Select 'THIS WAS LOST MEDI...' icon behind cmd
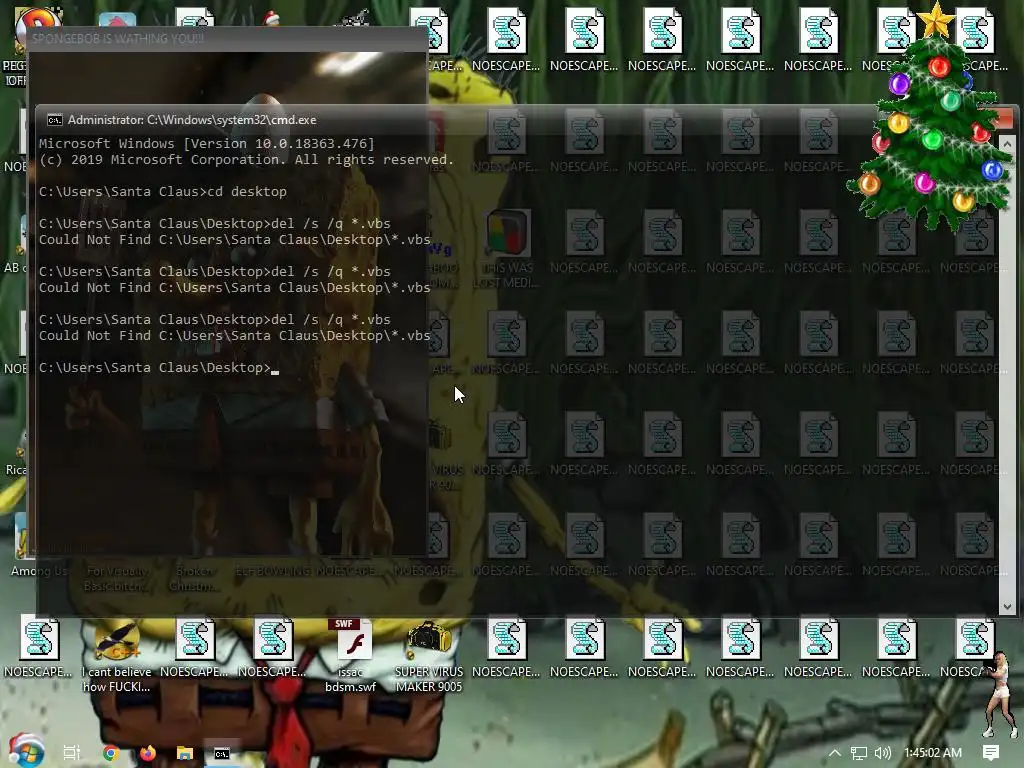1024x768 pixels. pyautogui.click(x=507, y=248)
